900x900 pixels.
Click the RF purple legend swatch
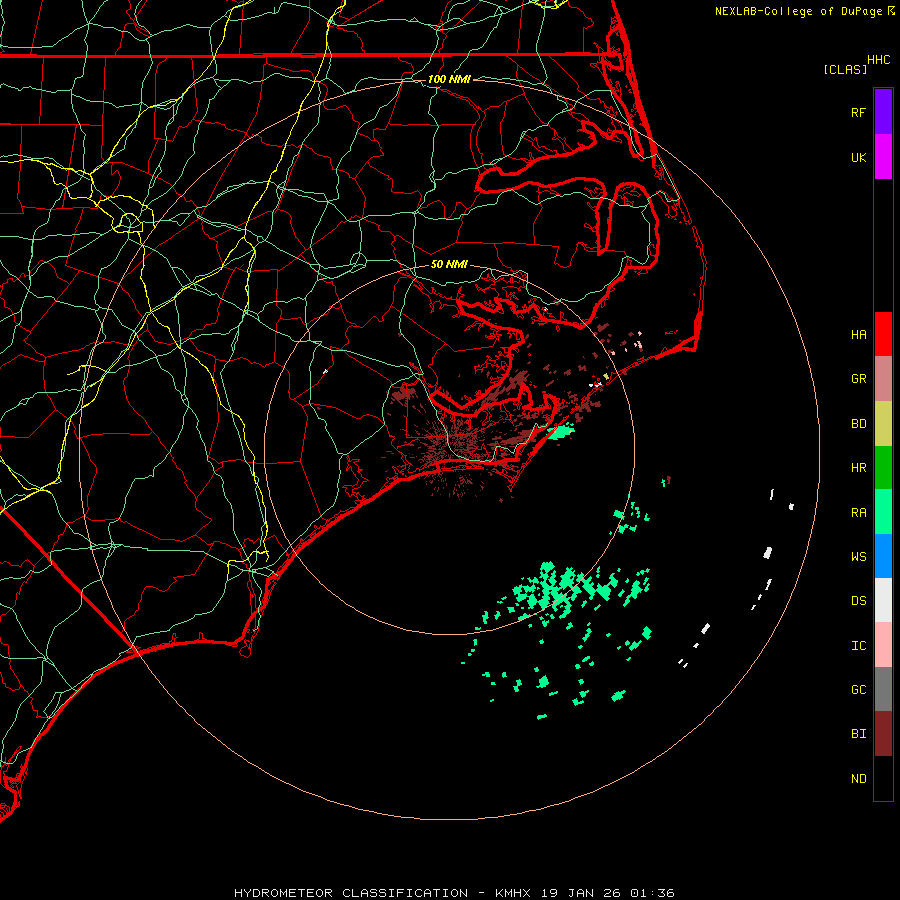883,112
